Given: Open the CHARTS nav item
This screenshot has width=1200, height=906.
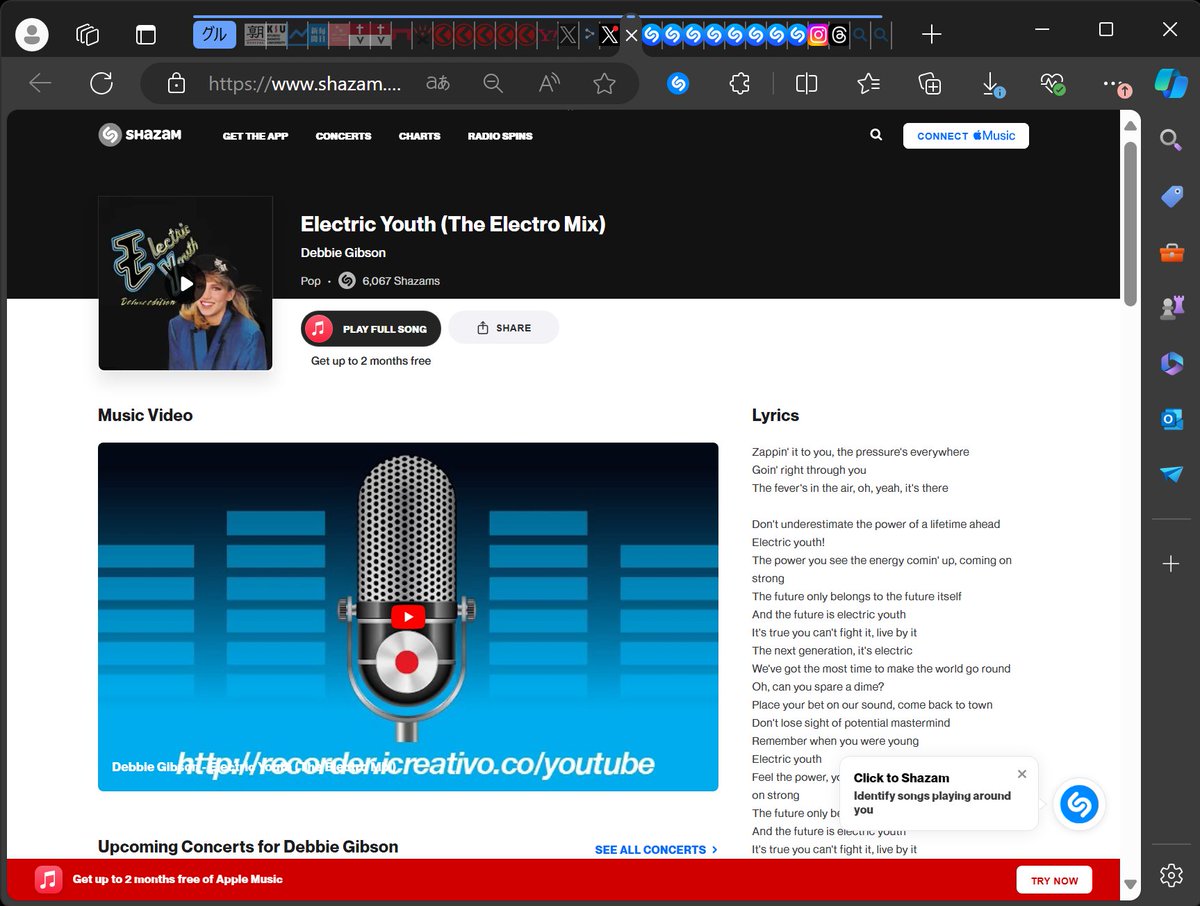Looking at the screenshot, I should point(419,136).
